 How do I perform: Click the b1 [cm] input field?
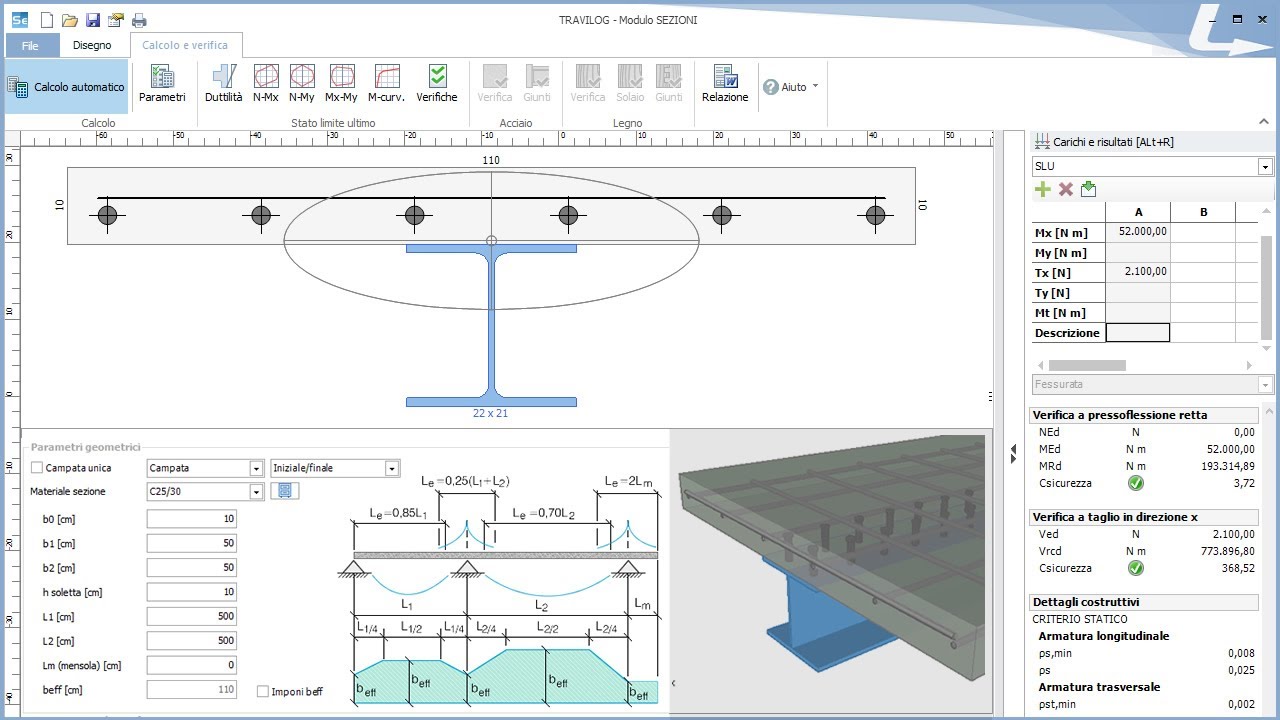pos(191,543)
